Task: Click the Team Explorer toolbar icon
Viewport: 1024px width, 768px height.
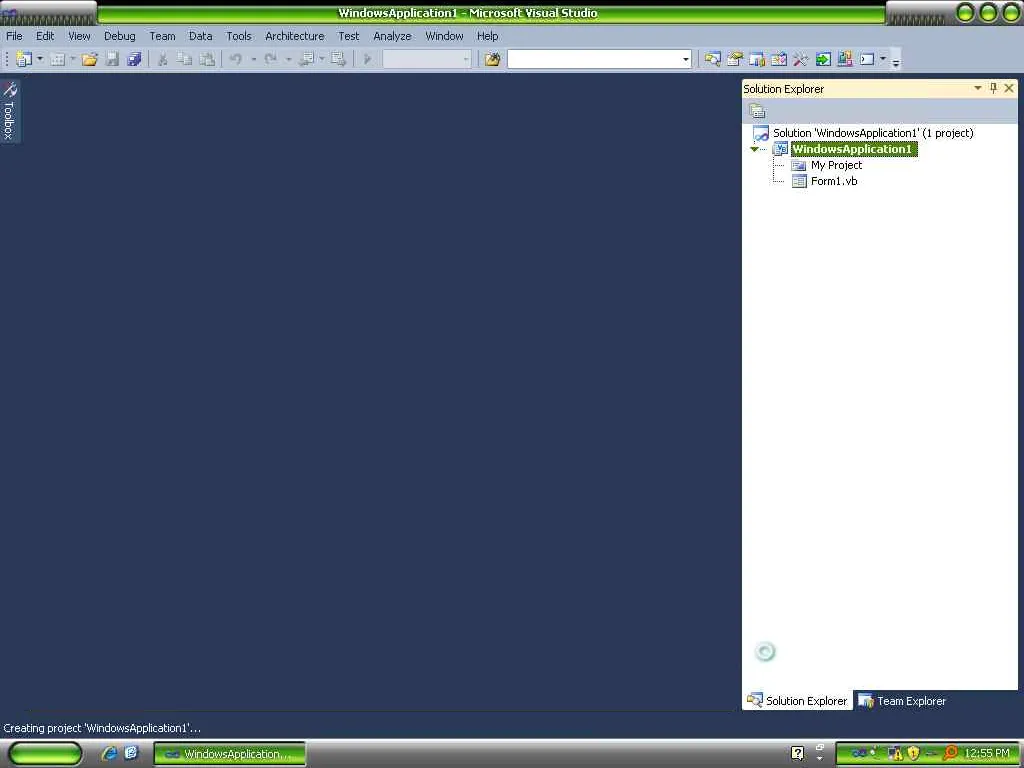Action: coord(757,59)
